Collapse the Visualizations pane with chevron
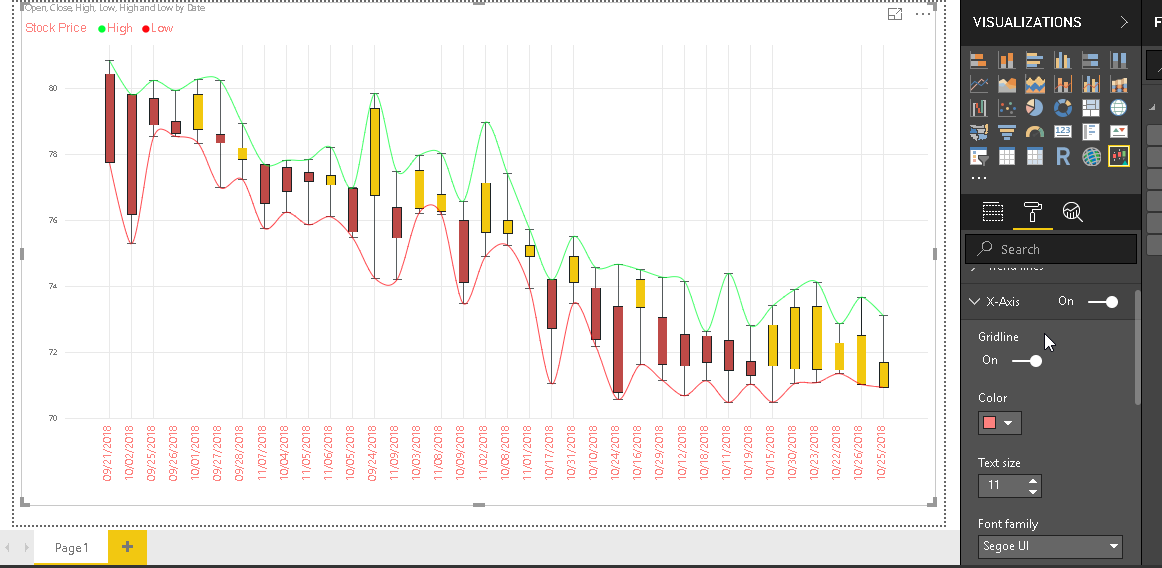The image size is (1162, 568). pos(1124,22)
